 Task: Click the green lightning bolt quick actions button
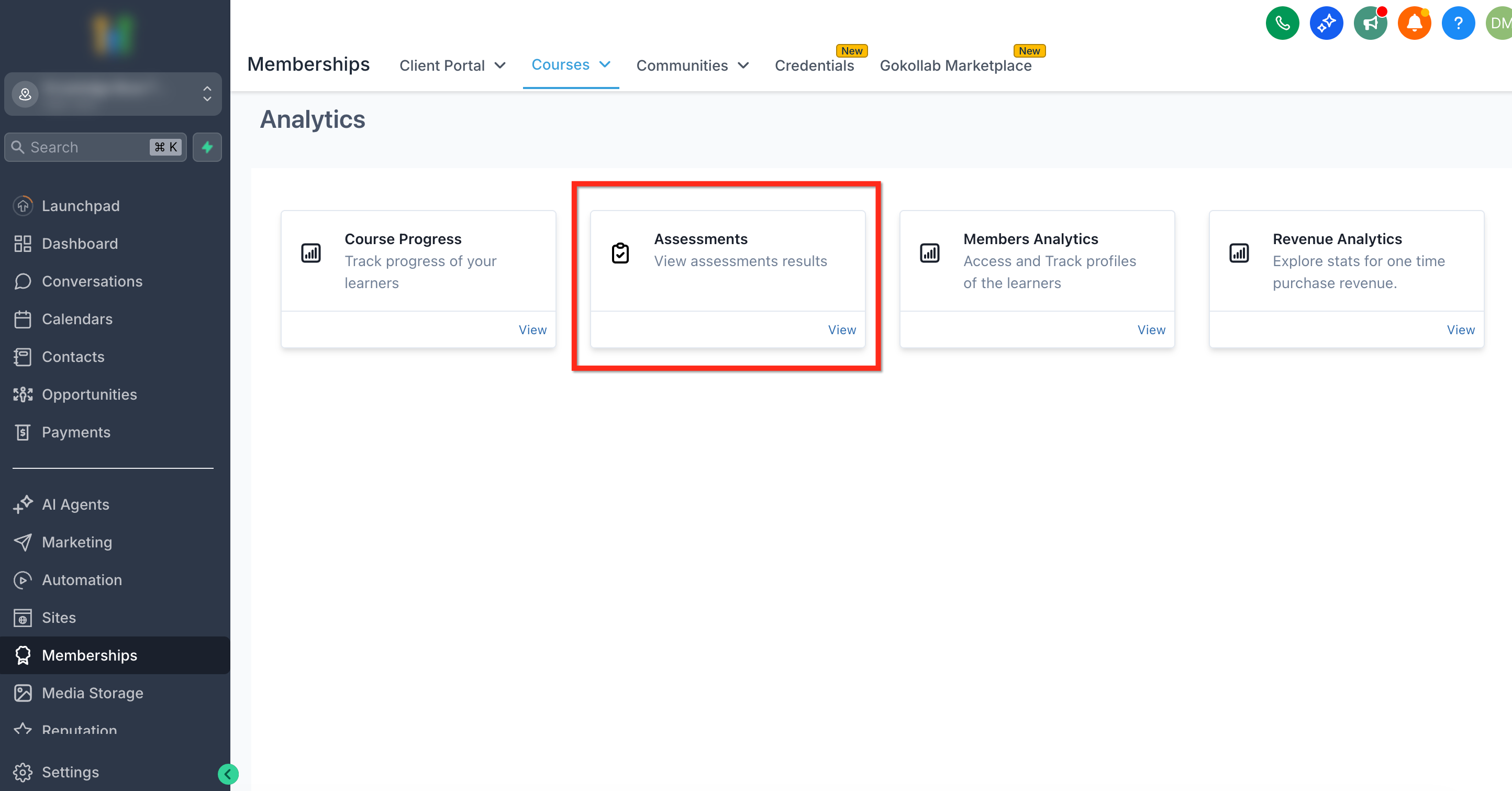207,147
